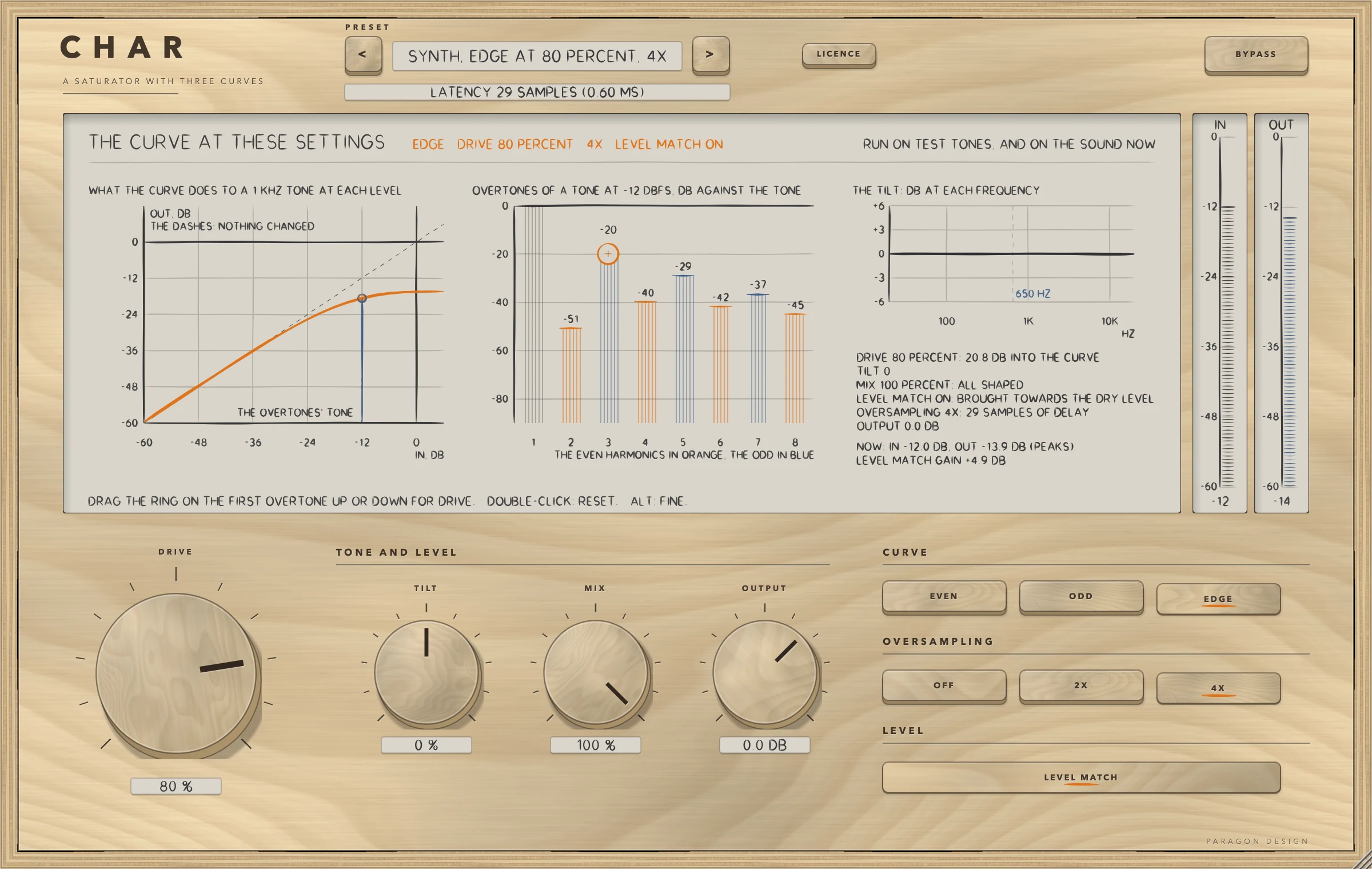Select the Odd curve
Screen dimensions: 1372x869
tap(1081, 597)
